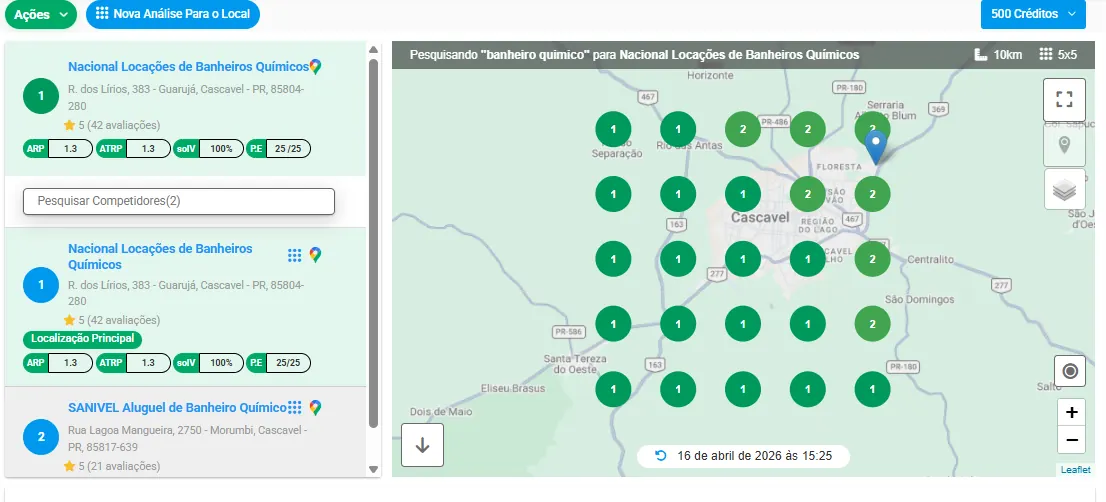1106x502 pixels.
Task: Click the blue location marker on map
Action: coord(875,148)
